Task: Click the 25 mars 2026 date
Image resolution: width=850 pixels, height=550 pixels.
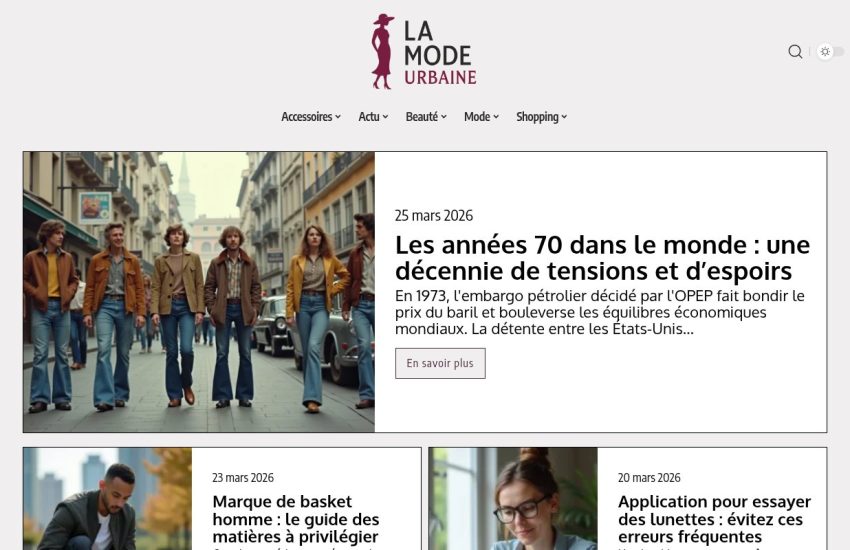Action: point(434,216)
